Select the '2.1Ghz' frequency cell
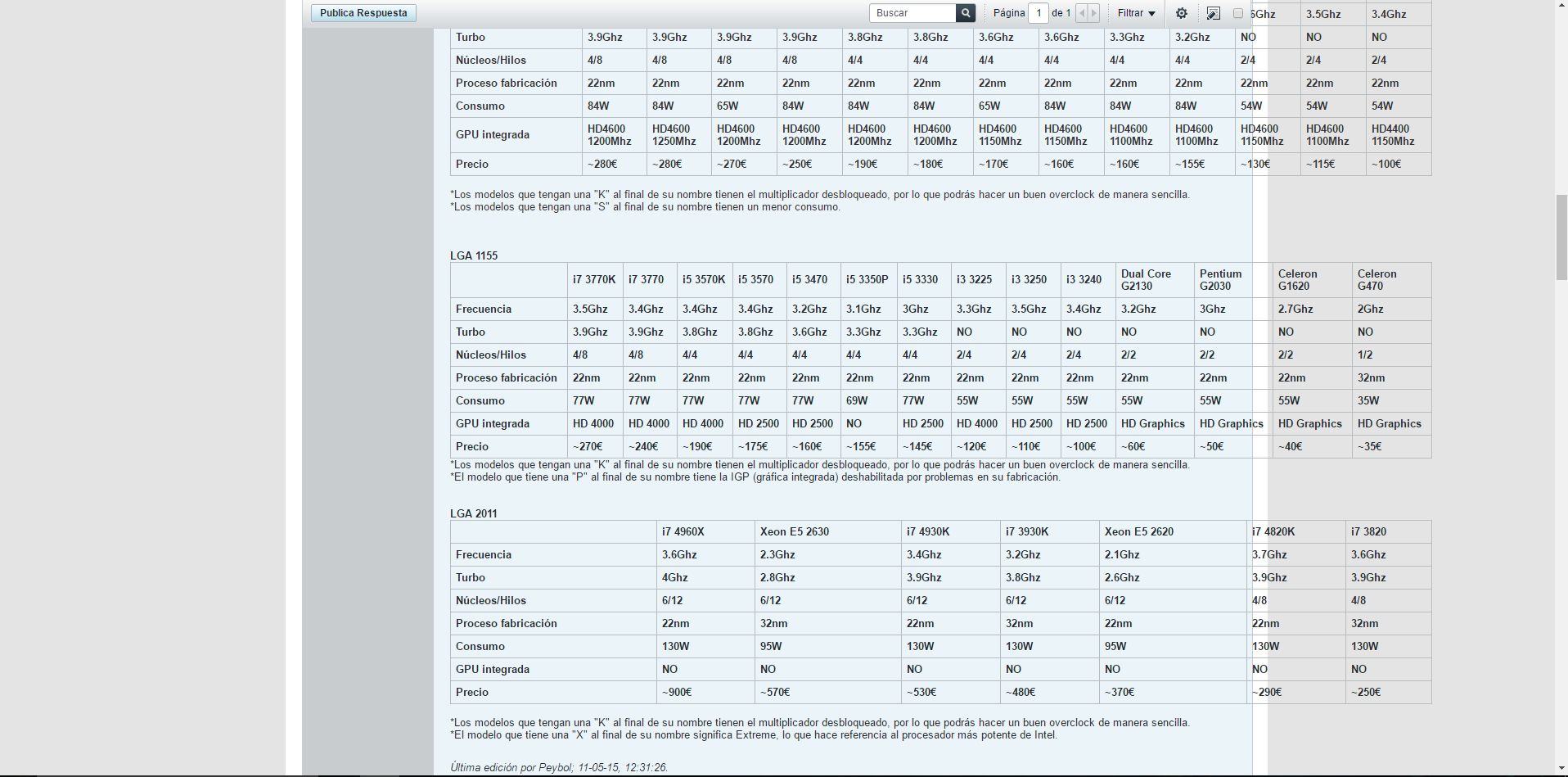The height and width of the screenshot is (777, 1568). tap(1173, 555)
